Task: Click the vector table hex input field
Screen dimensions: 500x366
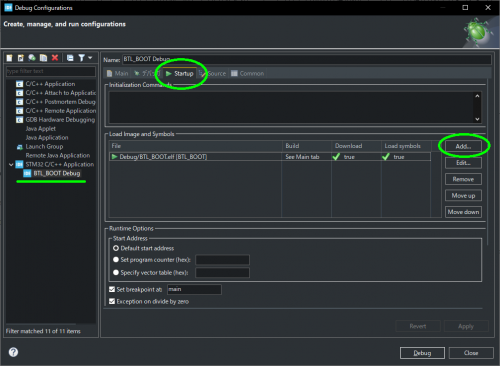Action: 222,273
